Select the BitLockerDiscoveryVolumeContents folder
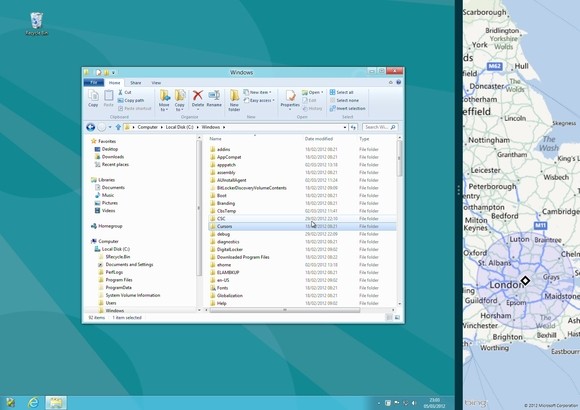 point(302,188)
